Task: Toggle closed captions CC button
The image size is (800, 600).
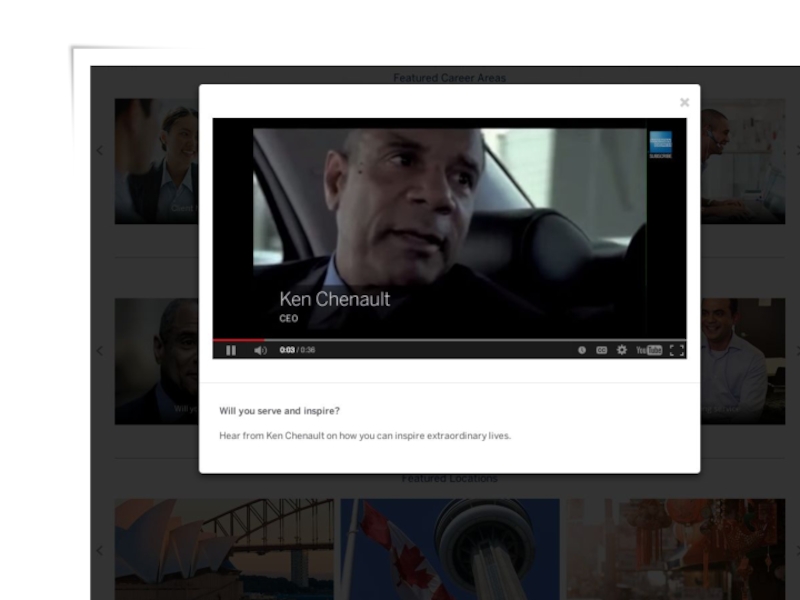Action: 602,350
